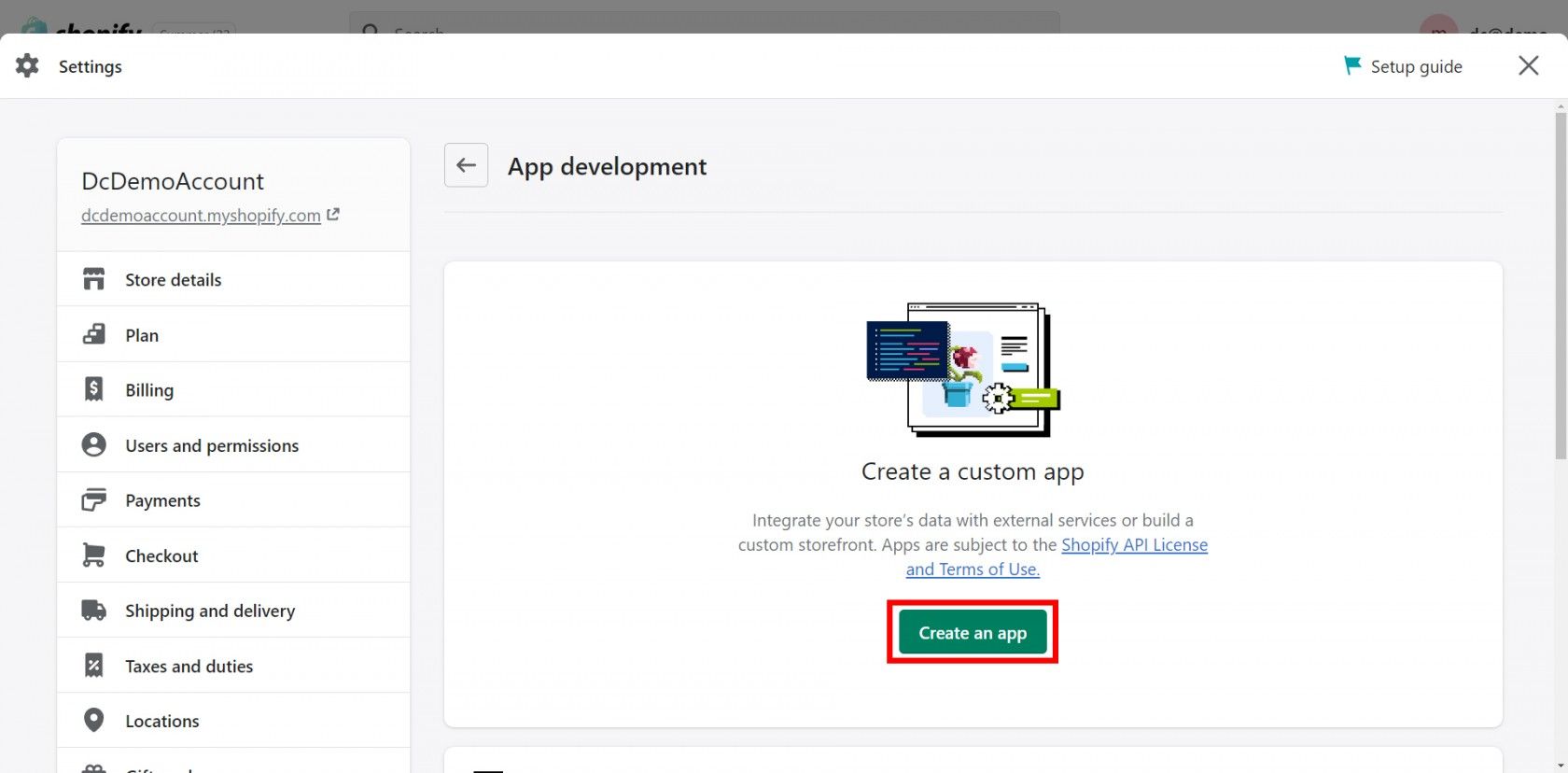The width and height of the screenshot is (1568, 773).
Task: Click the Setup guide flag icon
Action: click(x=1351, y=65)
